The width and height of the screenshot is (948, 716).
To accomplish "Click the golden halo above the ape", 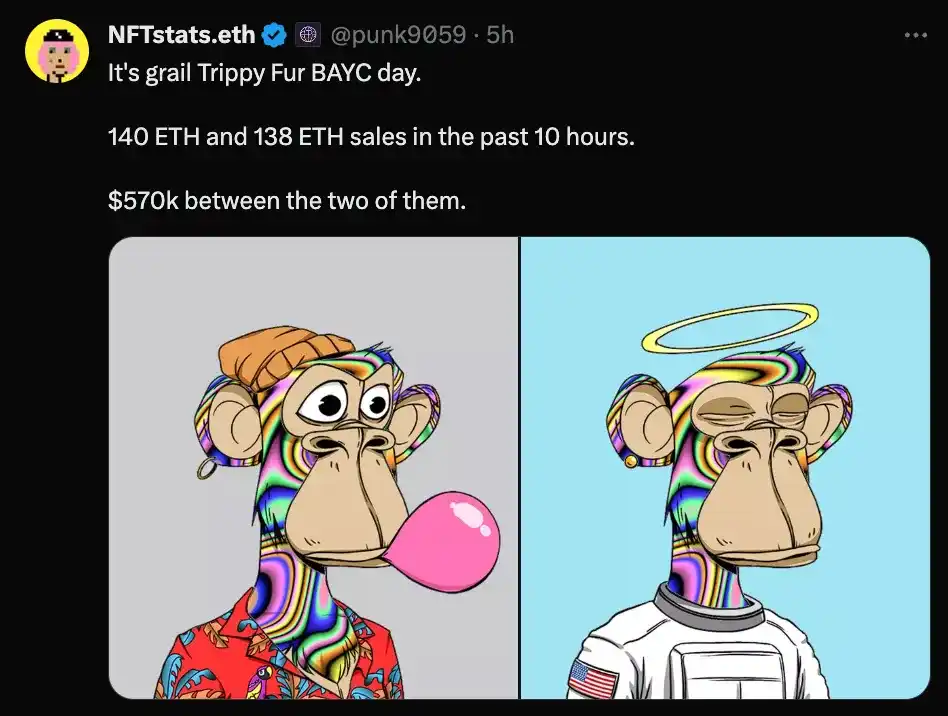I will [729, 329].
